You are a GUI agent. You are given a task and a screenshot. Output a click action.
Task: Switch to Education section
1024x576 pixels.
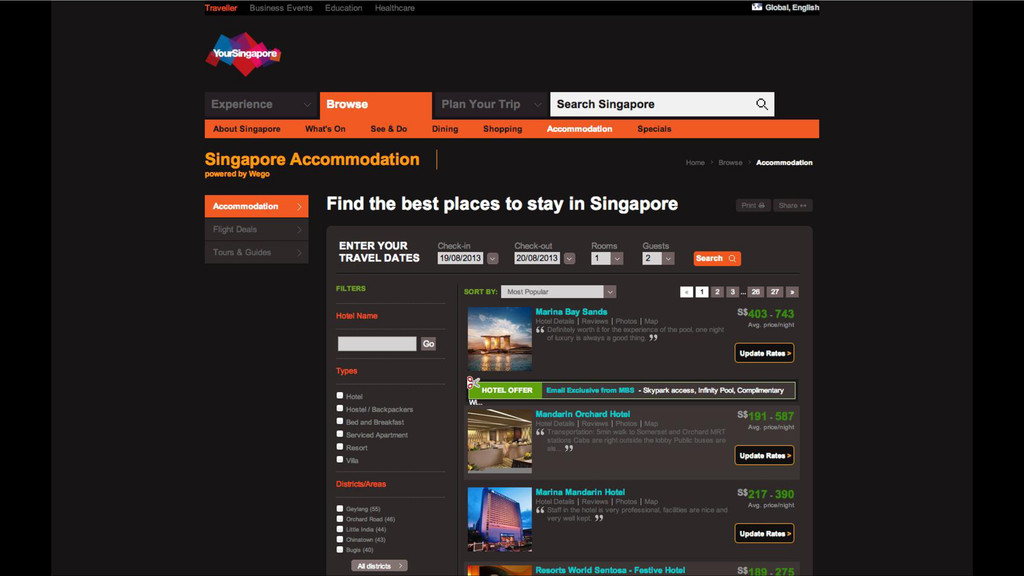click(344, 8)
